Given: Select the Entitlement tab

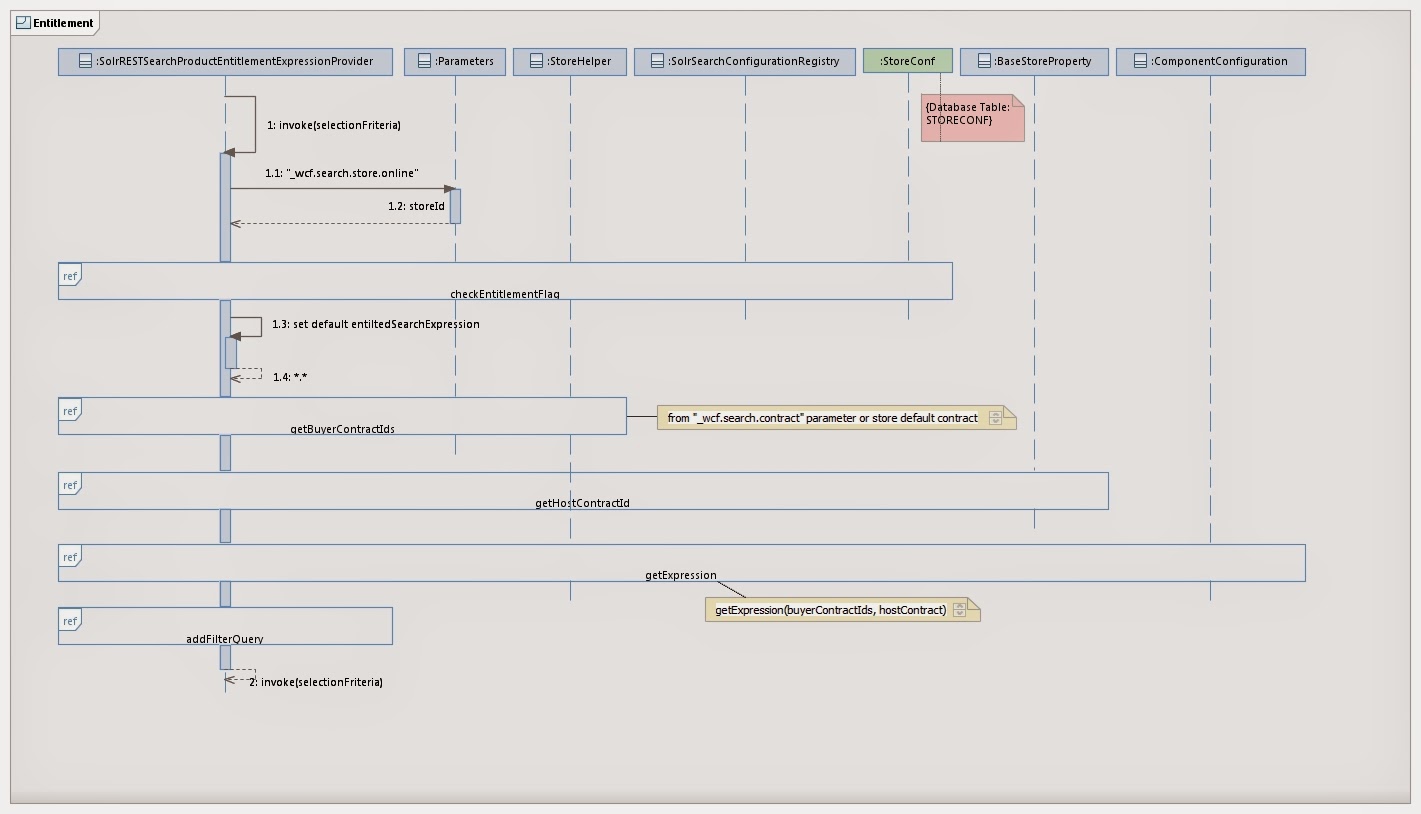Looking at the screenshot, I should 55,22.
